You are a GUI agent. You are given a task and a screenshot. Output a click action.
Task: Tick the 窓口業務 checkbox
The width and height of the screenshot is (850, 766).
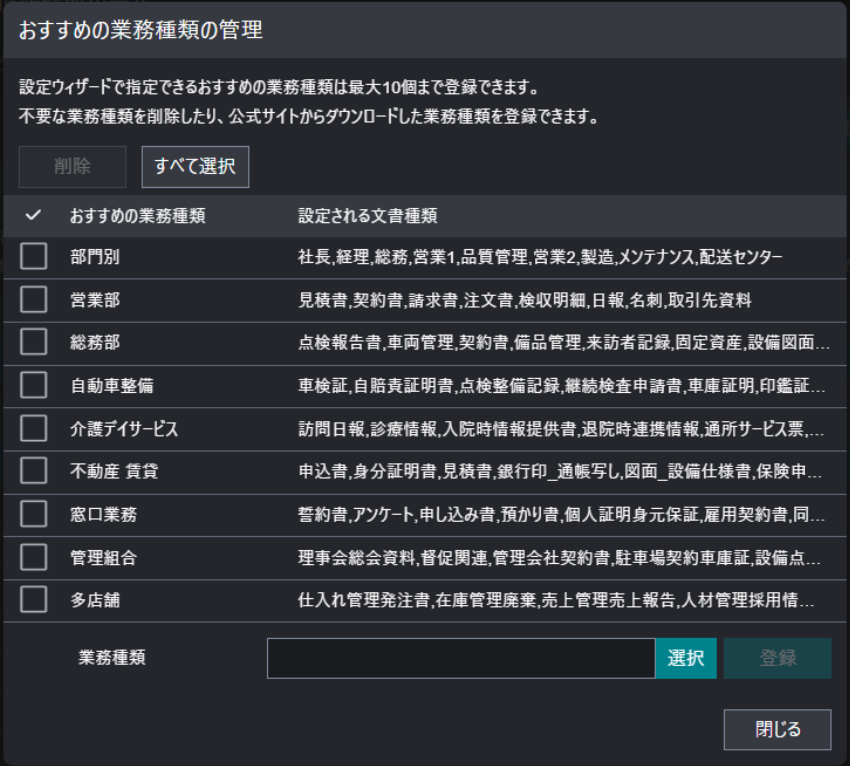pyautogui.click(x=34, y=514)
